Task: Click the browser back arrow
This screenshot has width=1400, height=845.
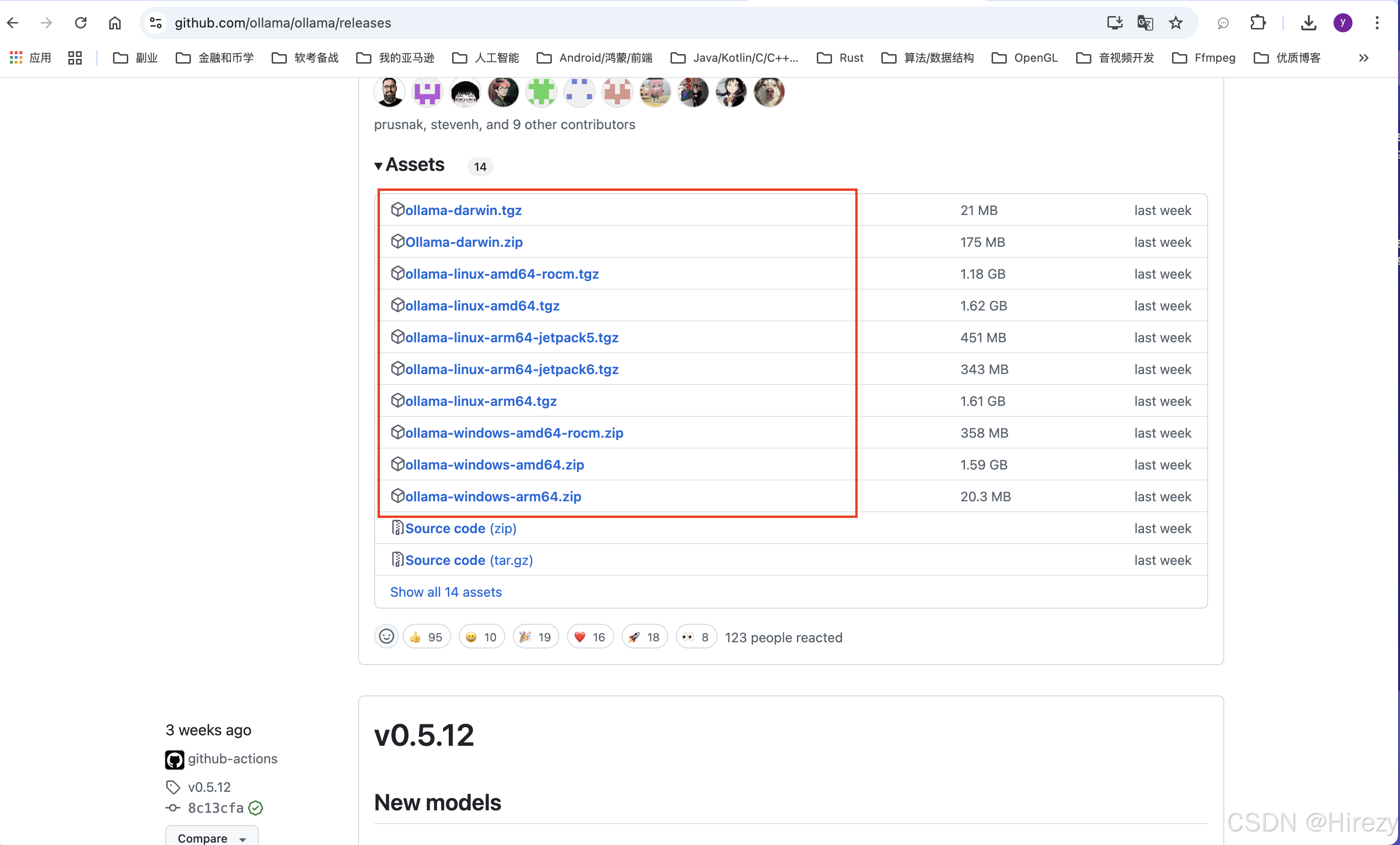Action: [x=12, y=23]
